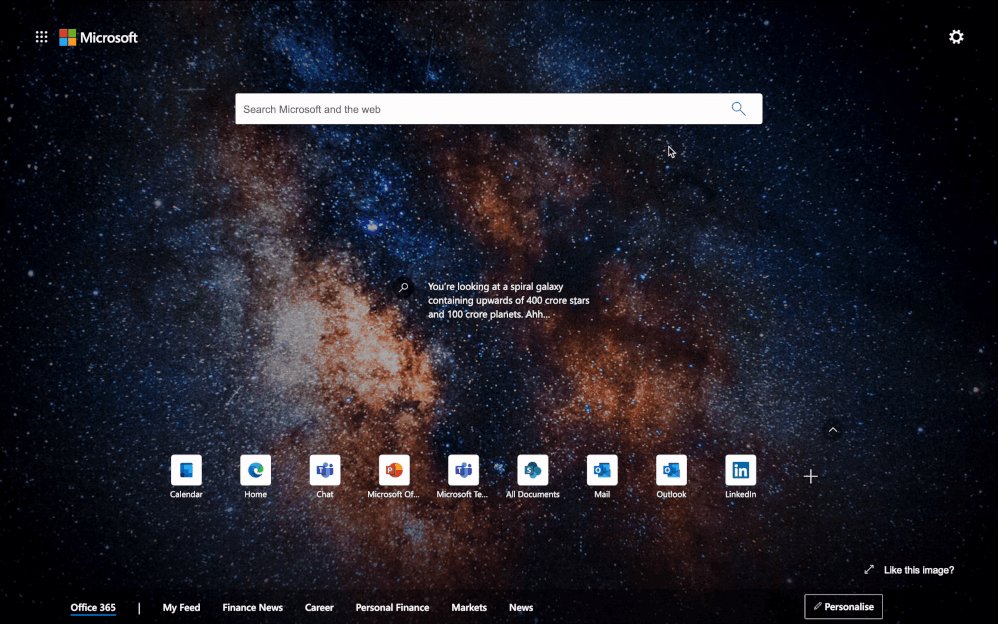Start a search with the magnifier icon
Image resolution: width=998 pixels, height=624 pixels.
[738, 108]
